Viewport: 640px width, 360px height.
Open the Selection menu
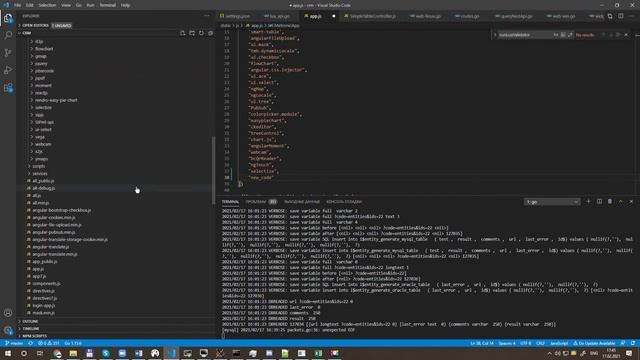(x=47, y=5)
